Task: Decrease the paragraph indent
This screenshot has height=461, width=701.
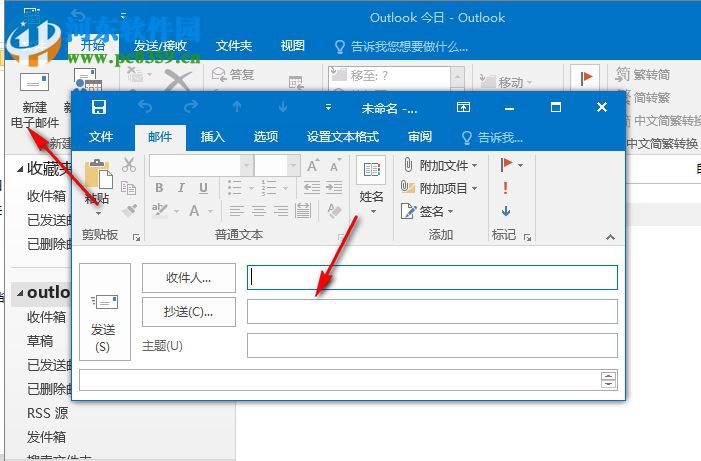Action: 312,188
